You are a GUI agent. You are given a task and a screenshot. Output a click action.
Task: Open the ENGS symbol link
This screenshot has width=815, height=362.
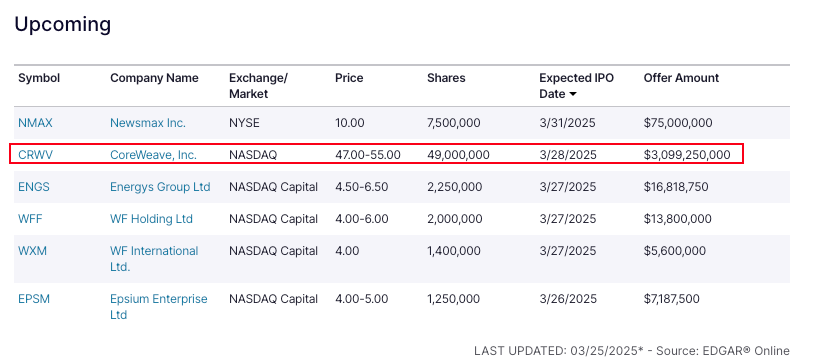coord(34,187)
